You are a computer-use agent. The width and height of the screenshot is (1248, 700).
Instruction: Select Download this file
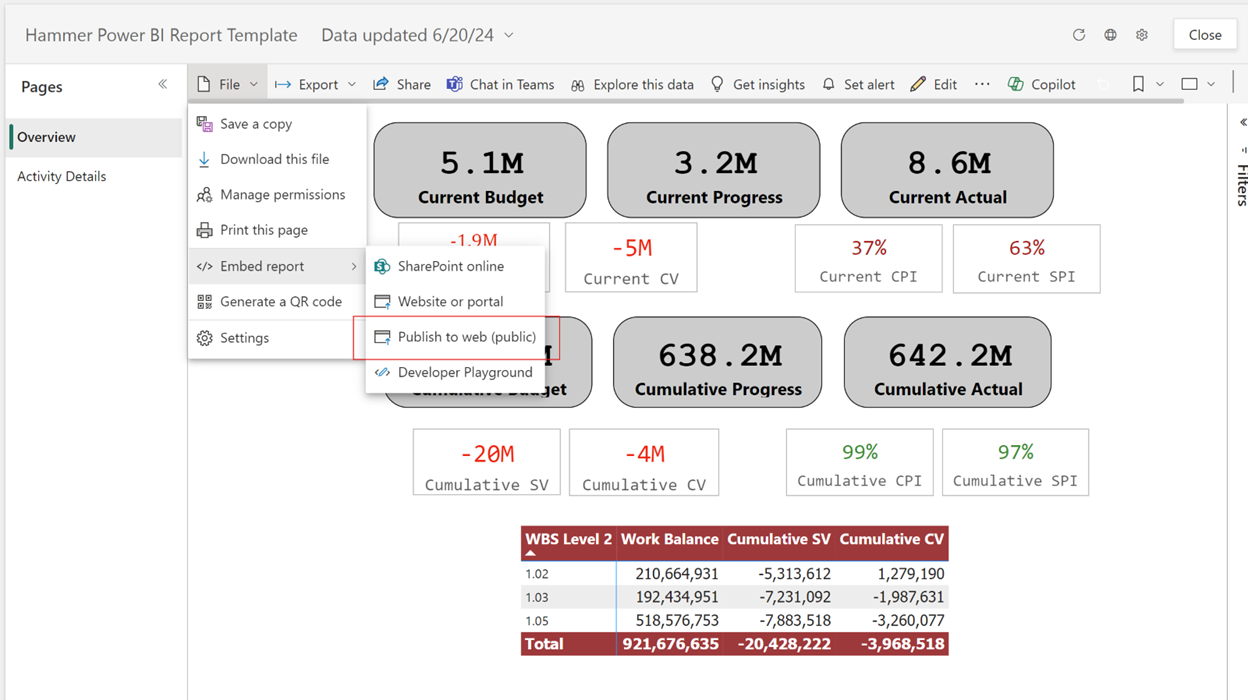click(277, 159)
